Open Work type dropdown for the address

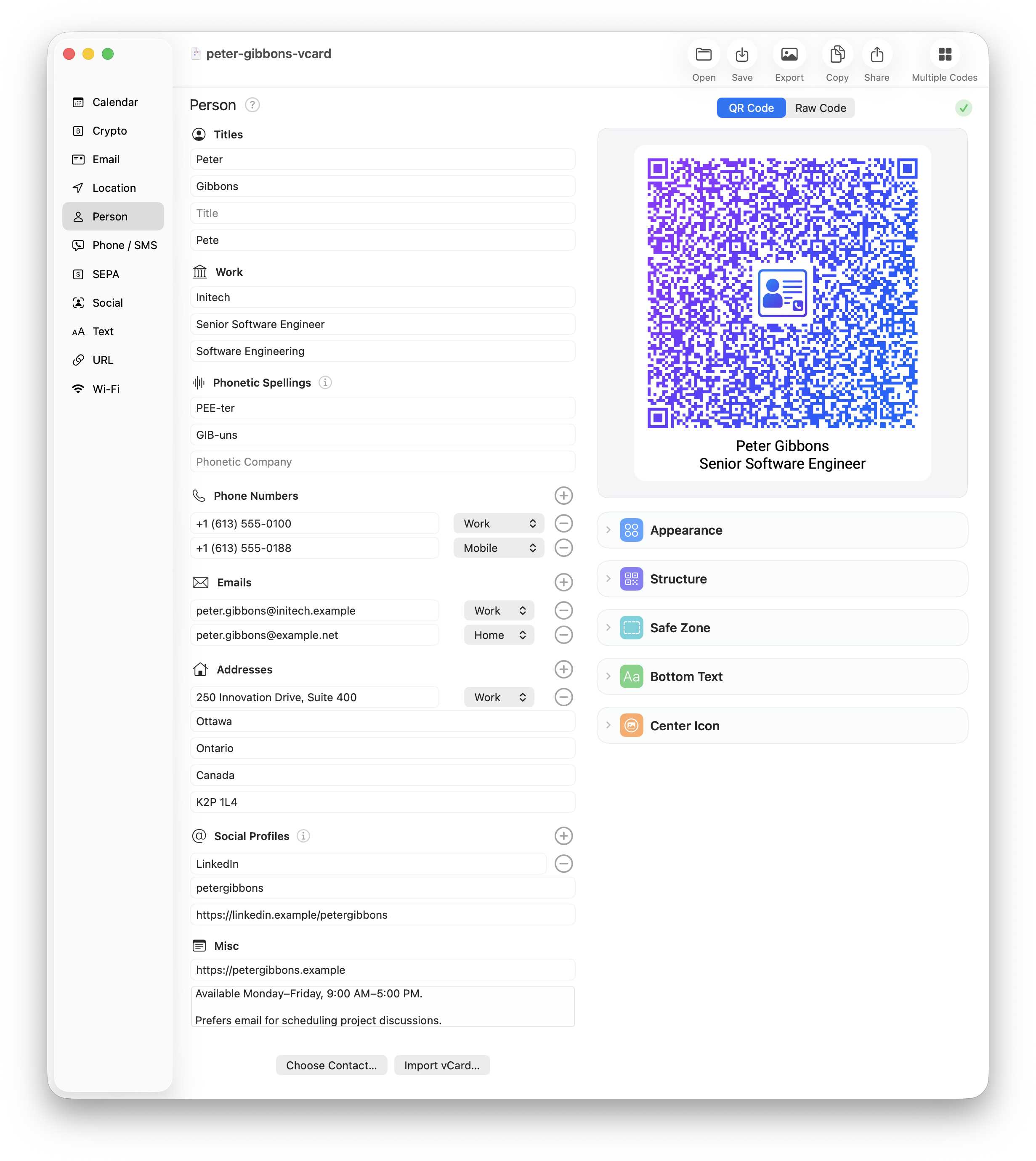499,697
